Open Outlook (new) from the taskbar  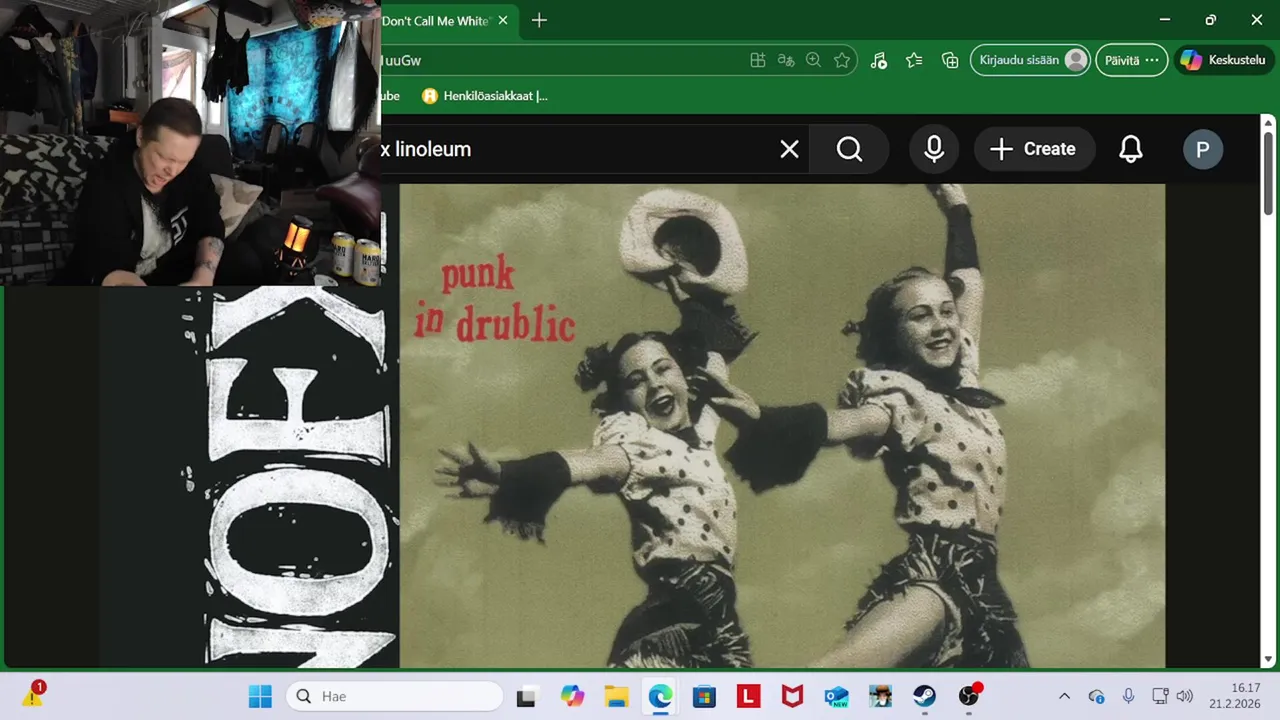point(836,696)
